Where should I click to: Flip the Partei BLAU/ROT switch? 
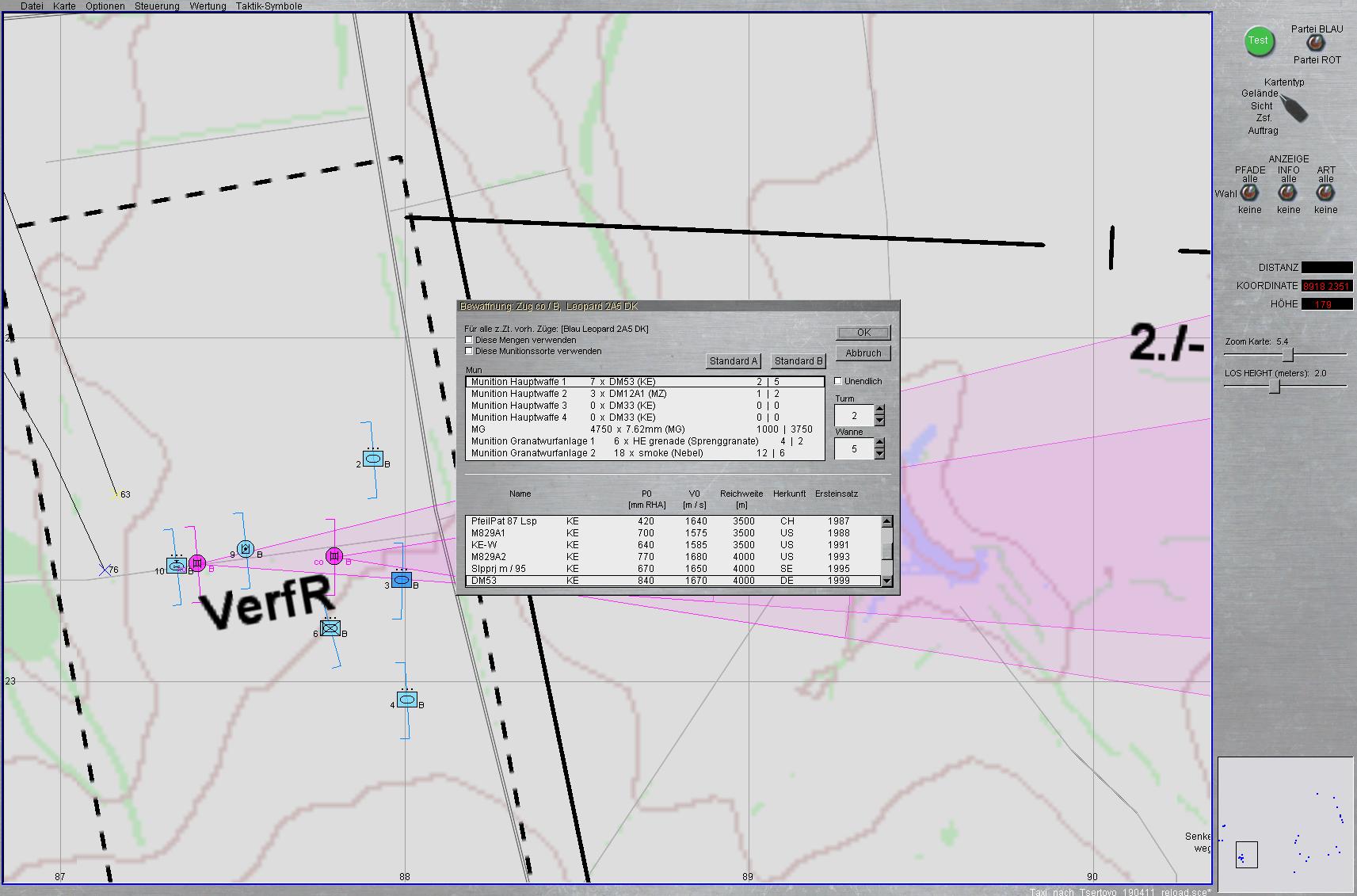pos(1314,43)
